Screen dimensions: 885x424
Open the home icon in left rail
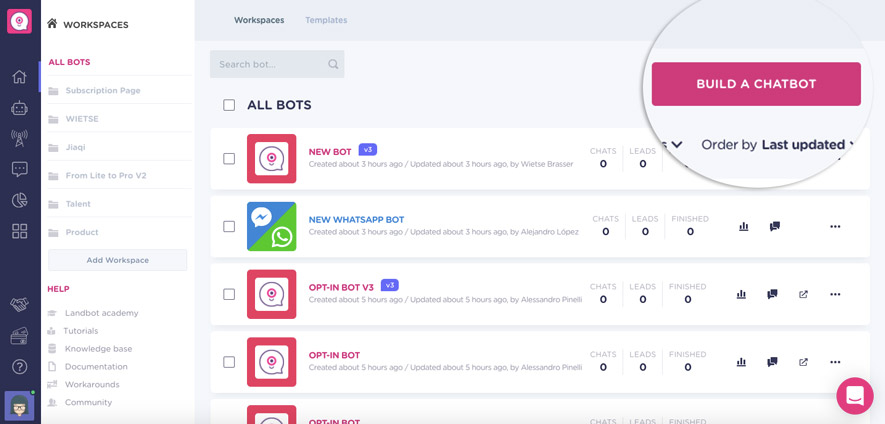pos(20,77)
